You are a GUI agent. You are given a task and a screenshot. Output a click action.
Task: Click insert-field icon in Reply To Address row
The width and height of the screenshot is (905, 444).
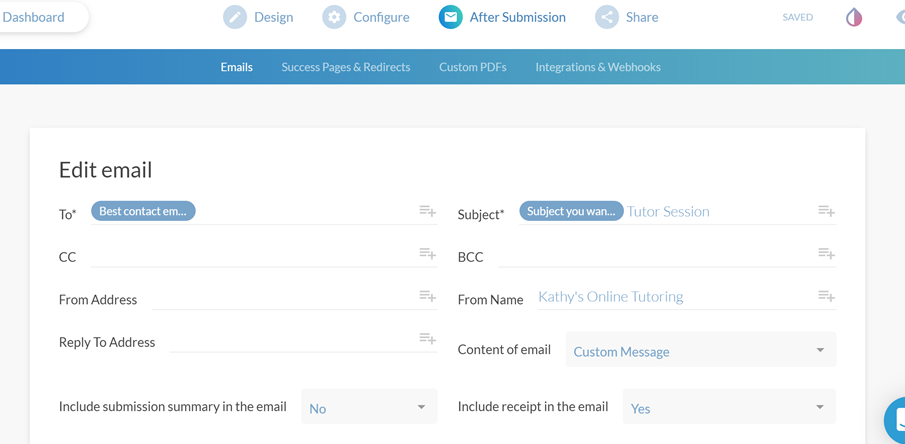[427, 338]
